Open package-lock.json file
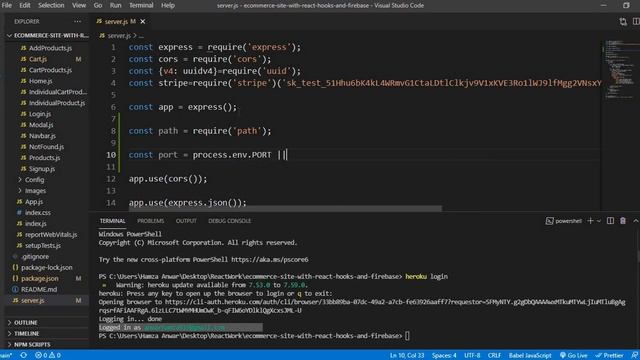 pos(47,268)
